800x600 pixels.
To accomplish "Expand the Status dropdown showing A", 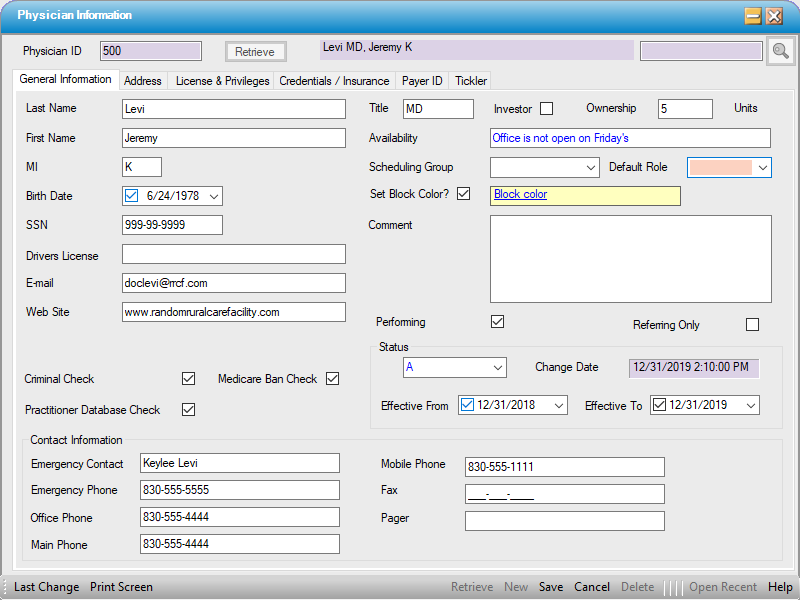I will [497, 368].
